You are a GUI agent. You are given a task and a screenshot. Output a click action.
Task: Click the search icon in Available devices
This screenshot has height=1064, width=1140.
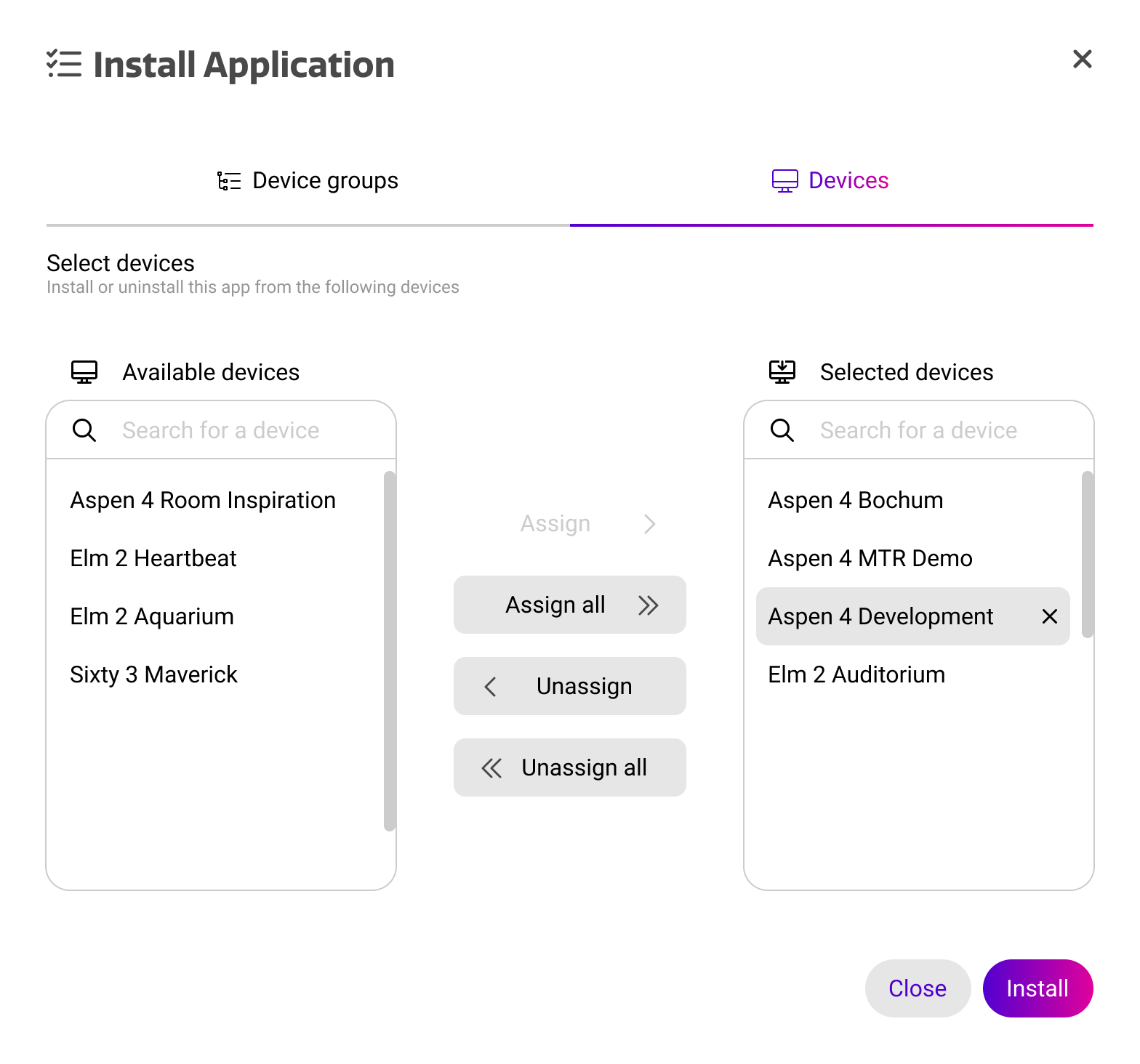pos(84,430)
